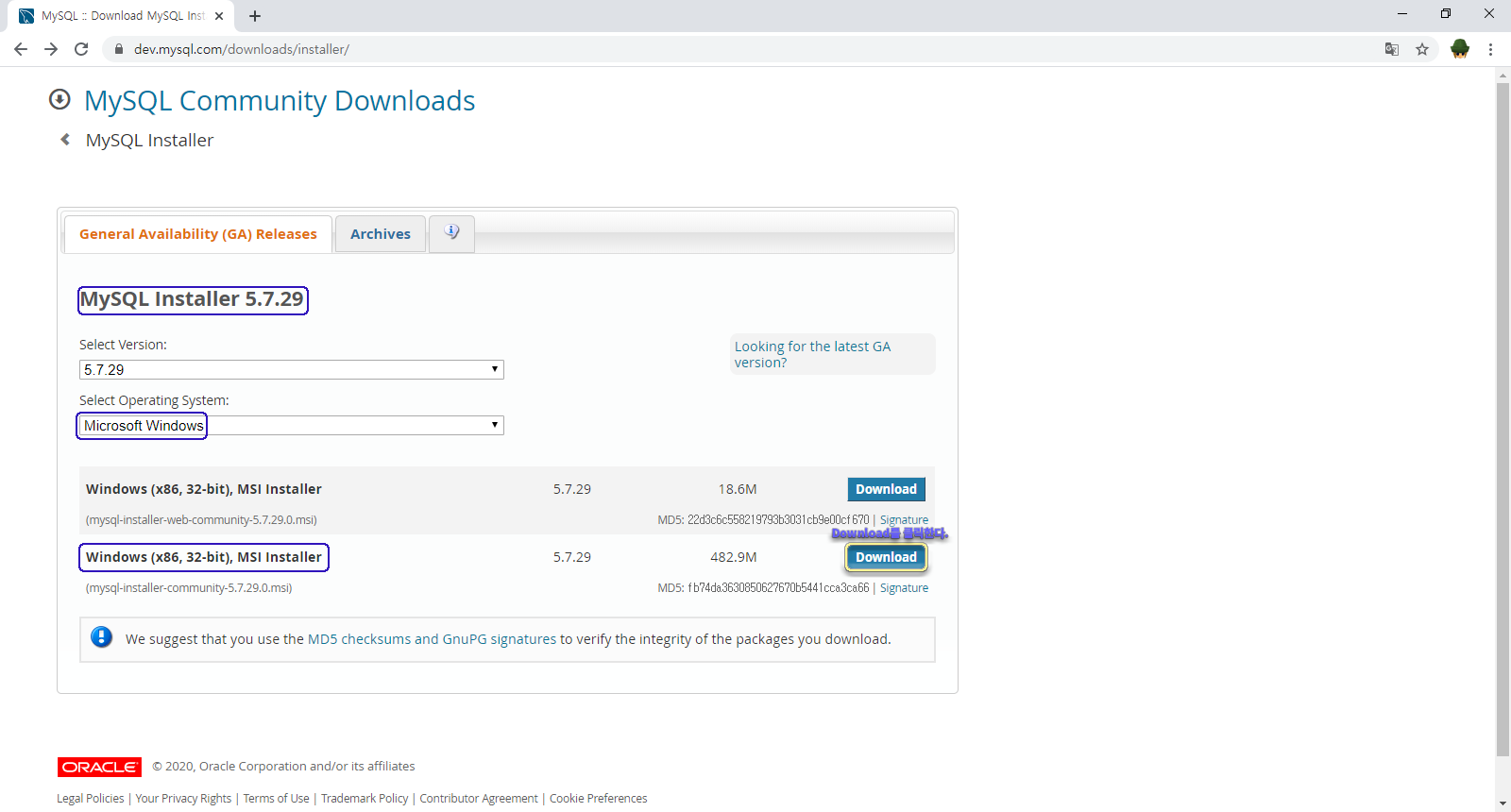
Task: Open Signature link for 482.9M installer
Action: (x=904, y=588)
